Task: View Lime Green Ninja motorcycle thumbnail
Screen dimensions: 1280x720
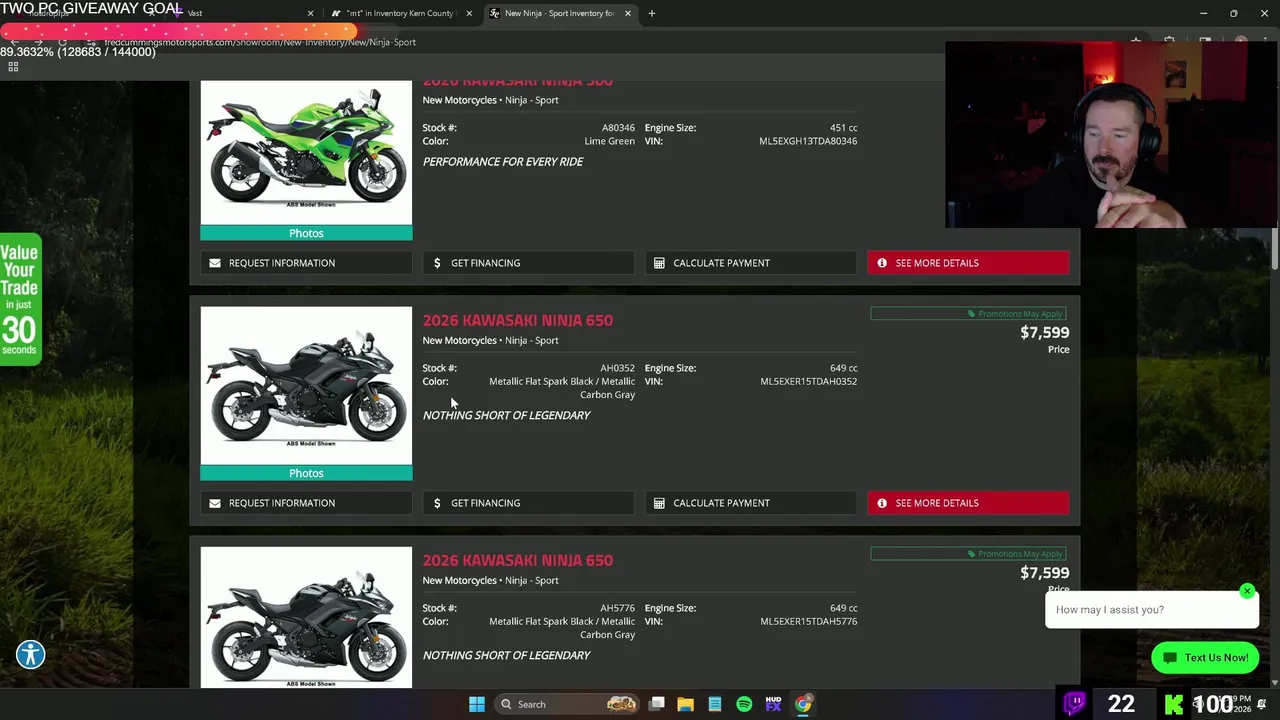Action: [306, 153]
